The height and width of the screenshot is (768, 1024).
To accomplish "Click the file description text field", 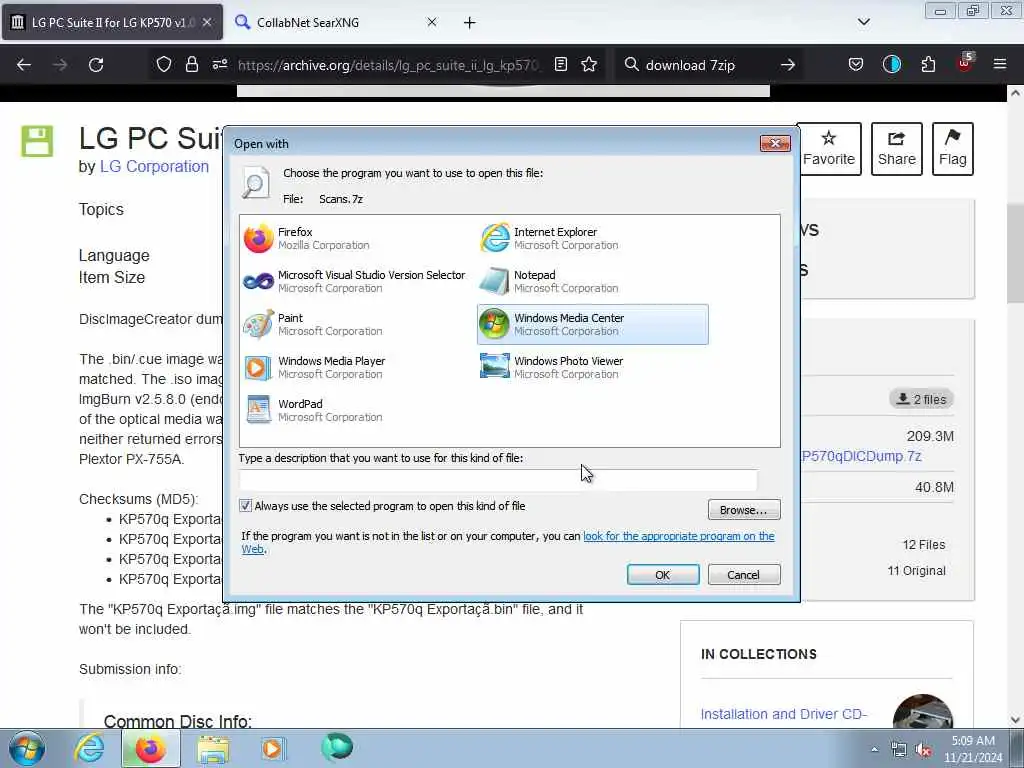I will click(498, 480).
